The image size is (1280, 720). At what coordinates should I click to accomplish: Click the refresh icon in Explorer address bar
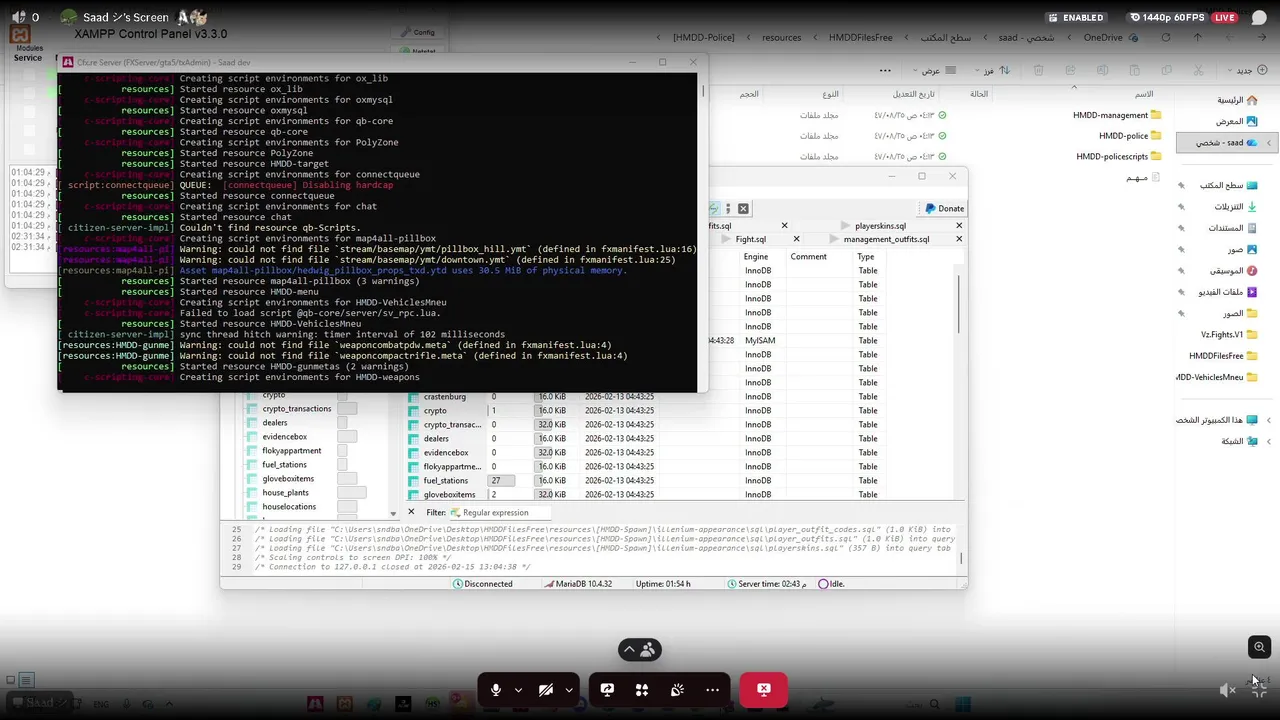pos(1165,37)
